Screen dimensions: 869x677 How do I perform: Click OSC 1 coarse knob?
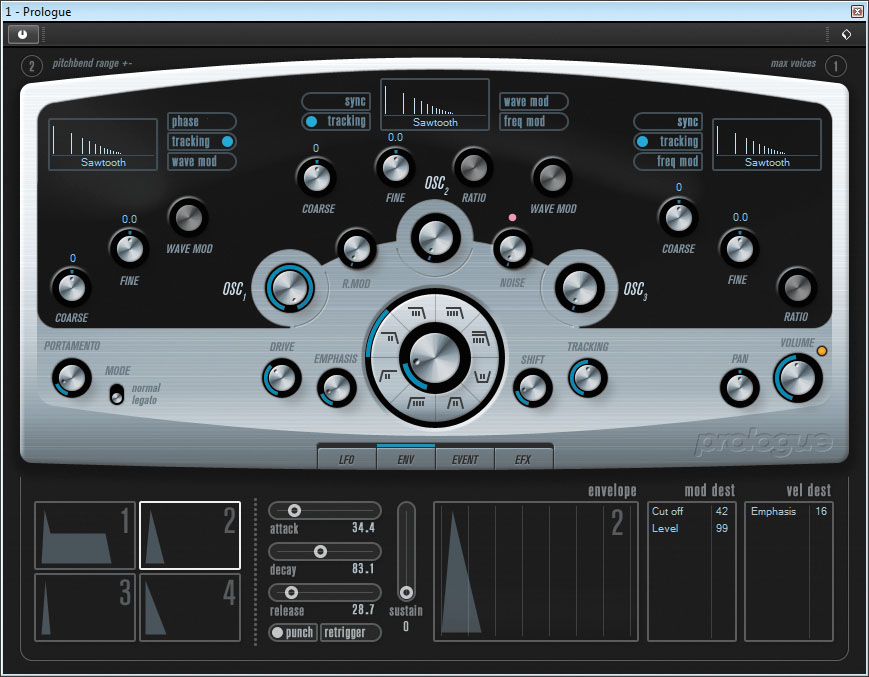click(x=71, y=288)
